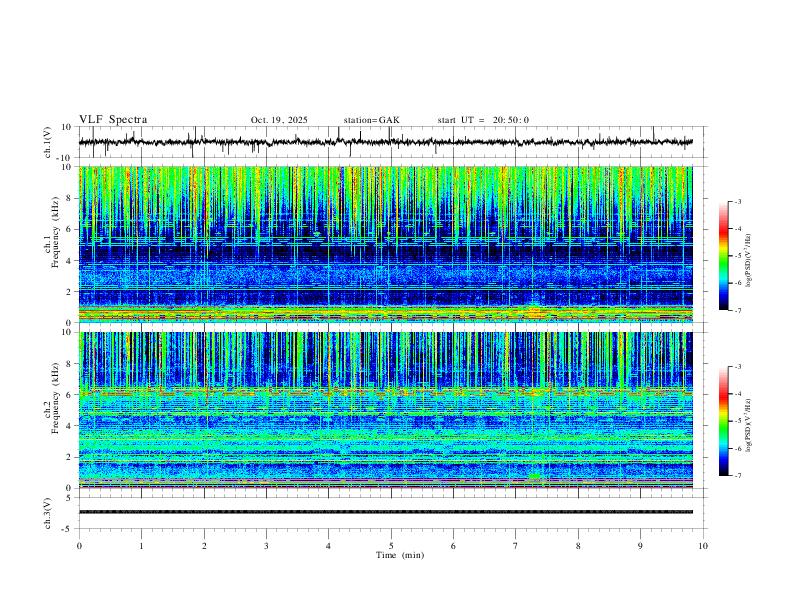Select the date text "Oct. 19, 2025"
The width and height of the screenshot is (792, 612).
[279, 120]
